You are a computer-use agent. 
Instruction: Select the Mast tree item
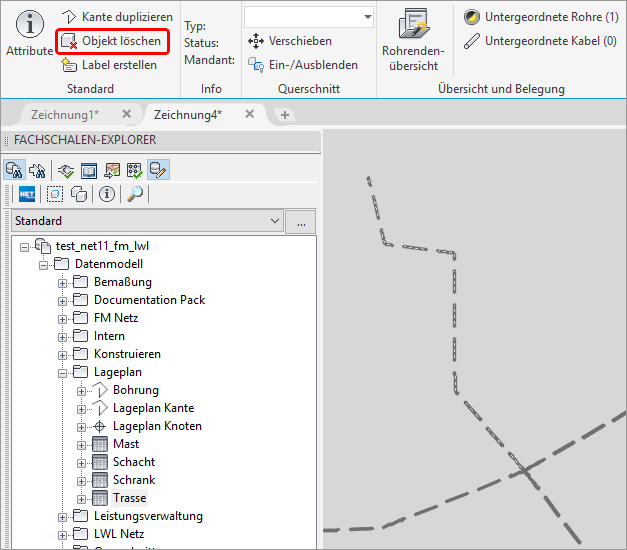(x=126, y=444)
